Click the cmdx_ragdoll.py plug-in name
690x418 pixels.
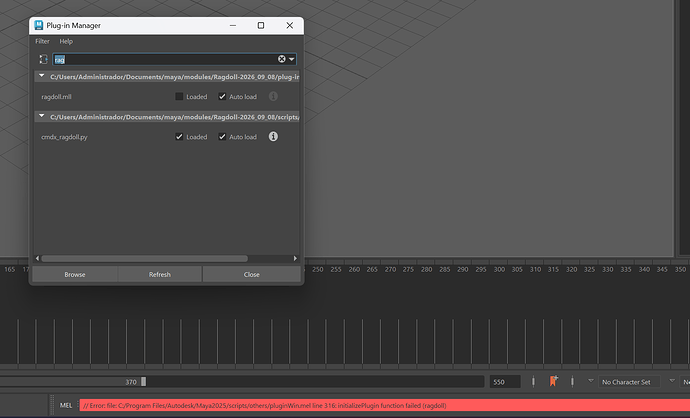tap(64, 137)
